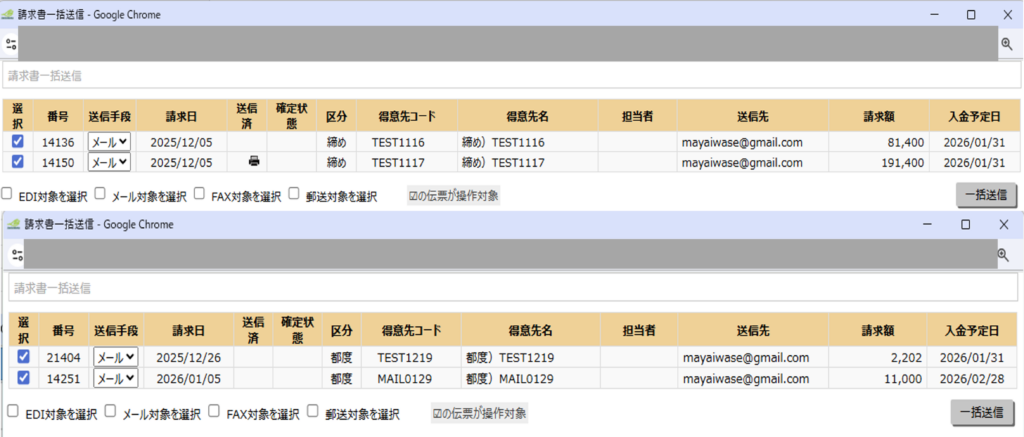This screenshot has height=437, width=1024.
Task: Open 送信手段 dropdown for invoice 14150
Action: click(109, 161)
